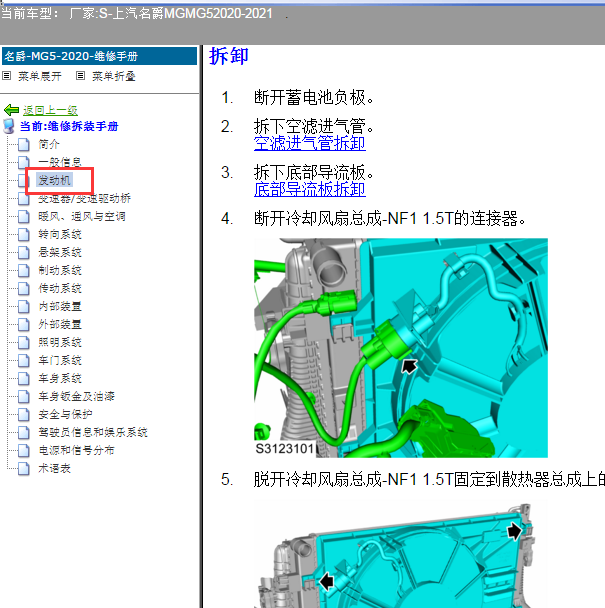Click document icon beside 变速器/变速驱动桥
This screenshot has height=608, width=605.
coord(24,198)
